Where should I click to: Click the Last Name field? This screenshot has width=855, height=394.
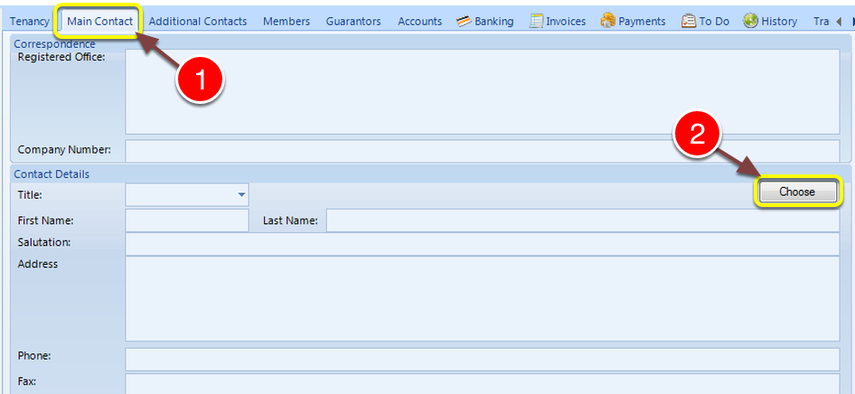coord(583,220)
